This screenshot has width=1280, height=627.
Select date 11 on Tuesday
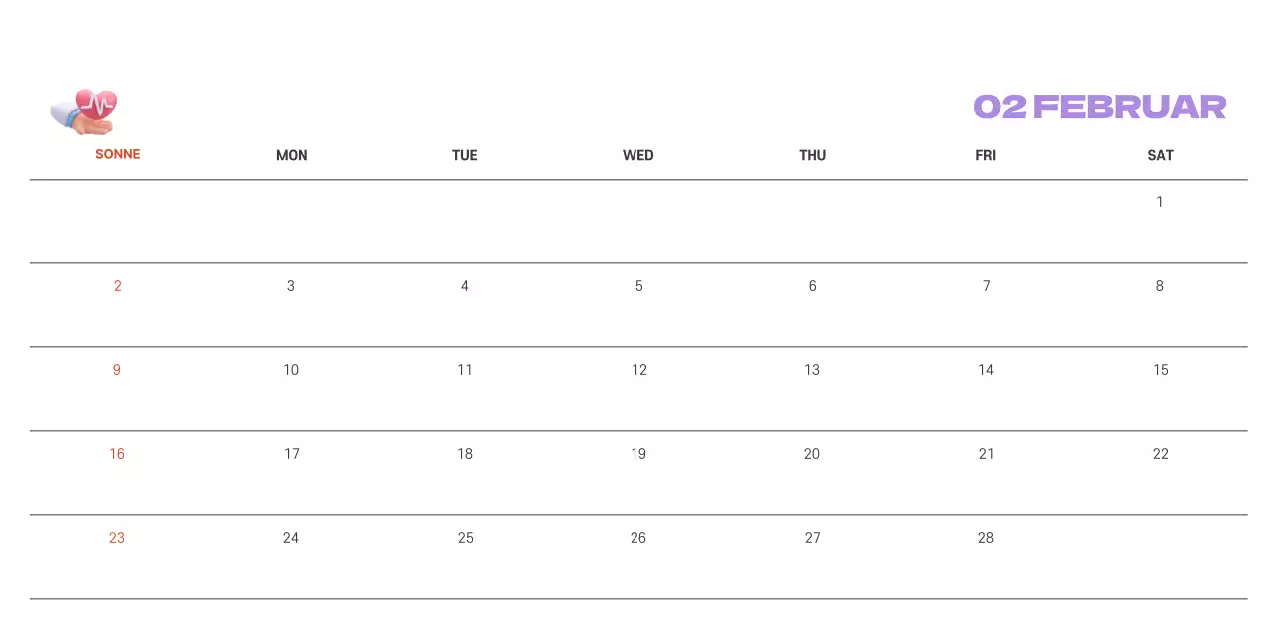[465, 370]
